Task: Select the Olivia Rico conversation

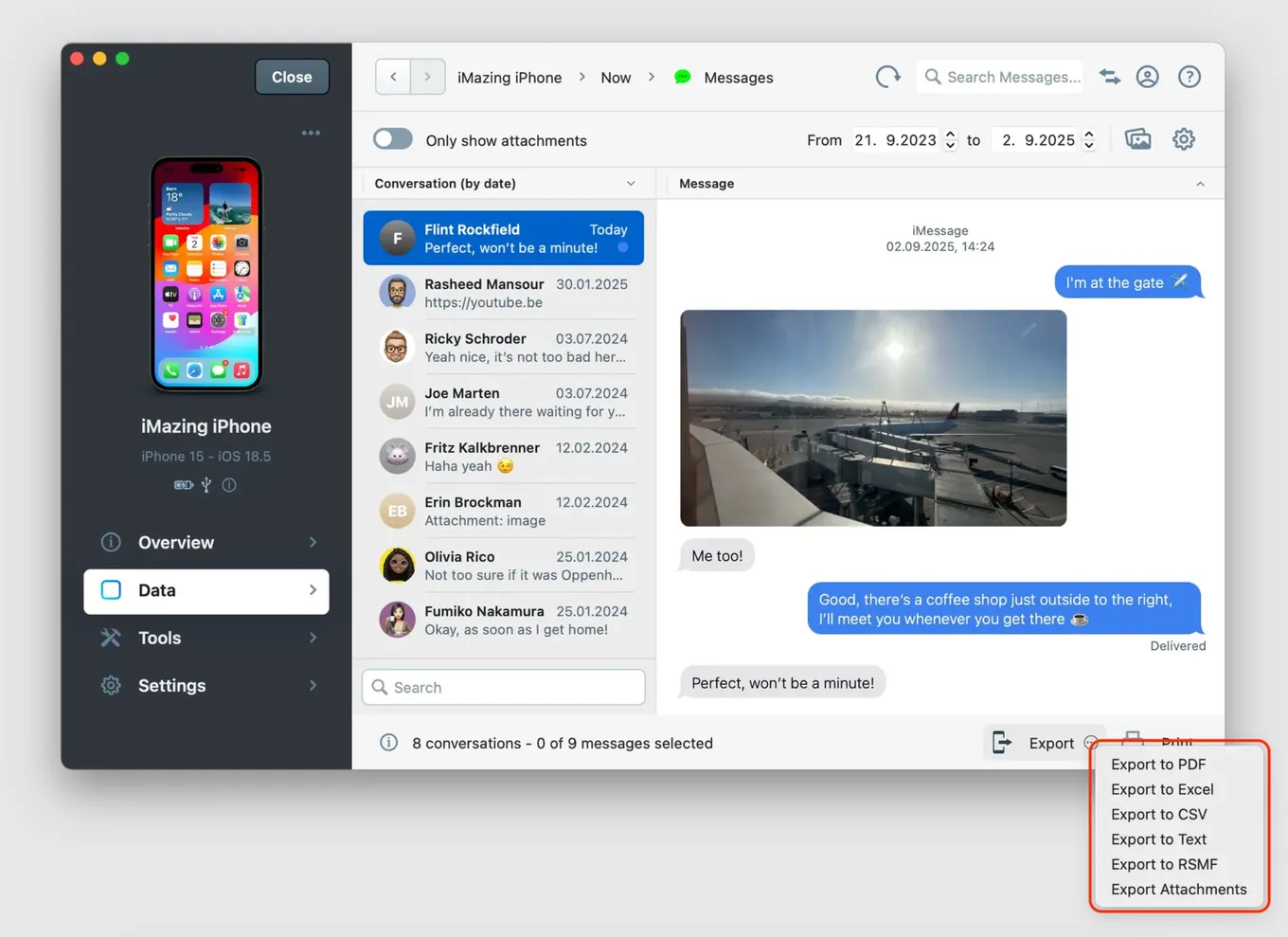Action: (x=504, y=566)
